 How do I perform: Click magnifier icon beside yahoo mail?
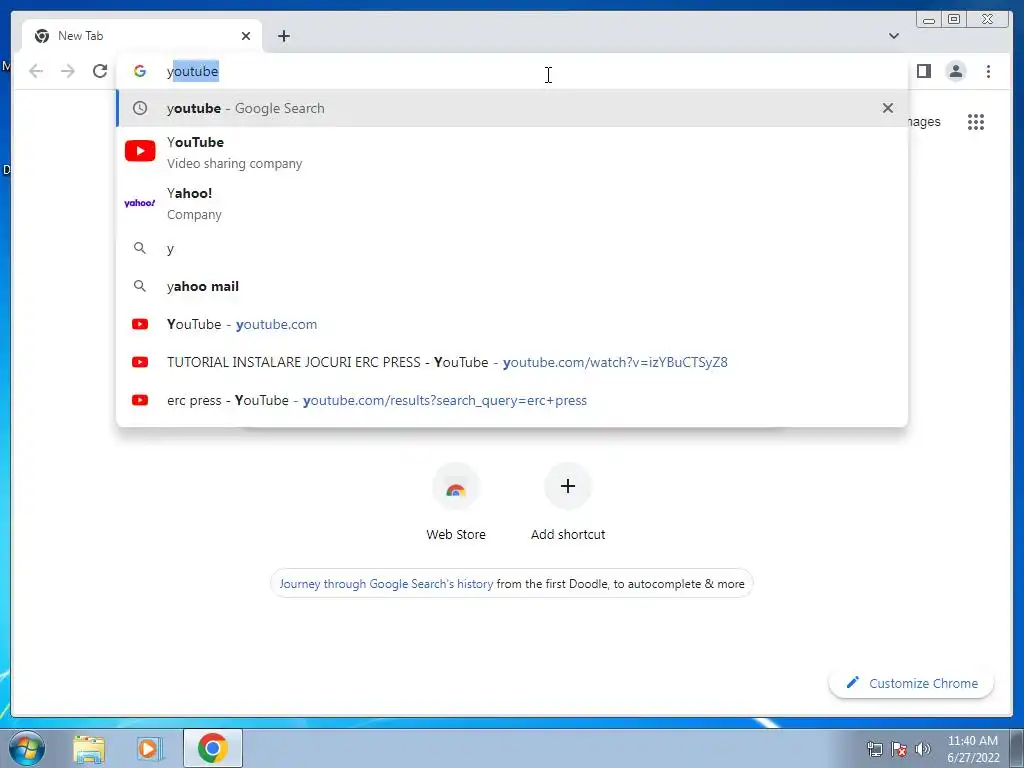pyautogui.click(x=140, y=286)
